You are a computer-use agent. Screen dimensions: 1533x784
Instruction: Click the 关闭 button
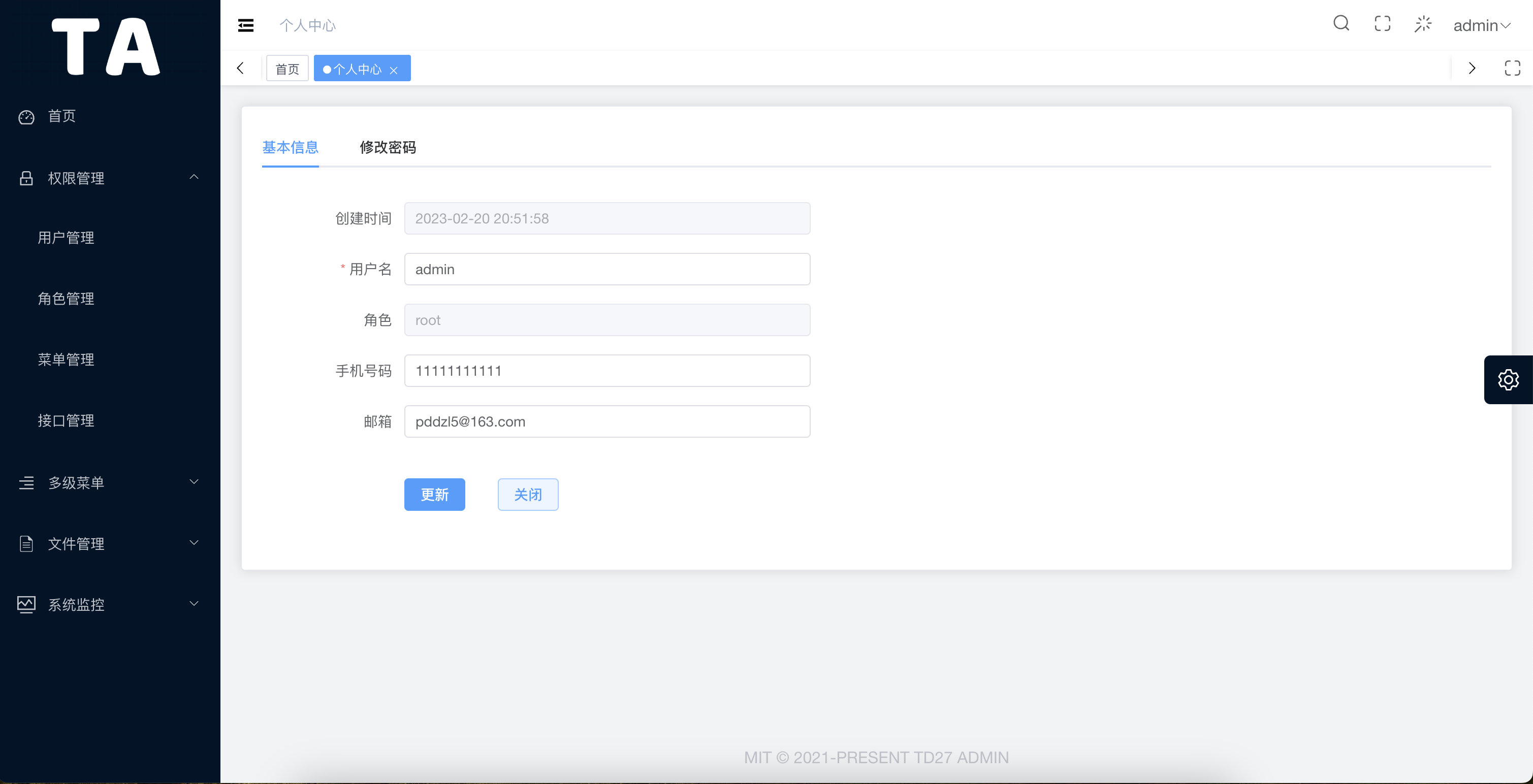tap(527, 494)
